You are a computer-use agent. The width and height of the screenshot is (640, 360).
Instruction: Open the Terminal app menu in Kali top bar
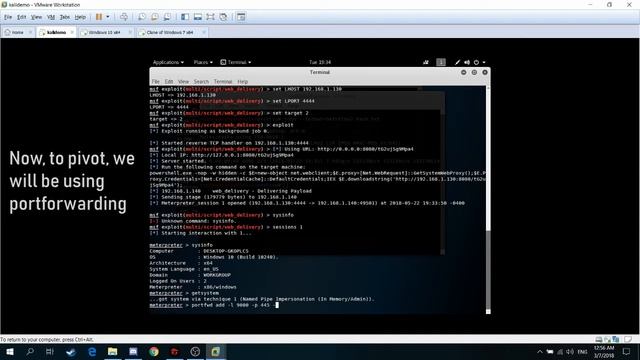tap(236, 62)
